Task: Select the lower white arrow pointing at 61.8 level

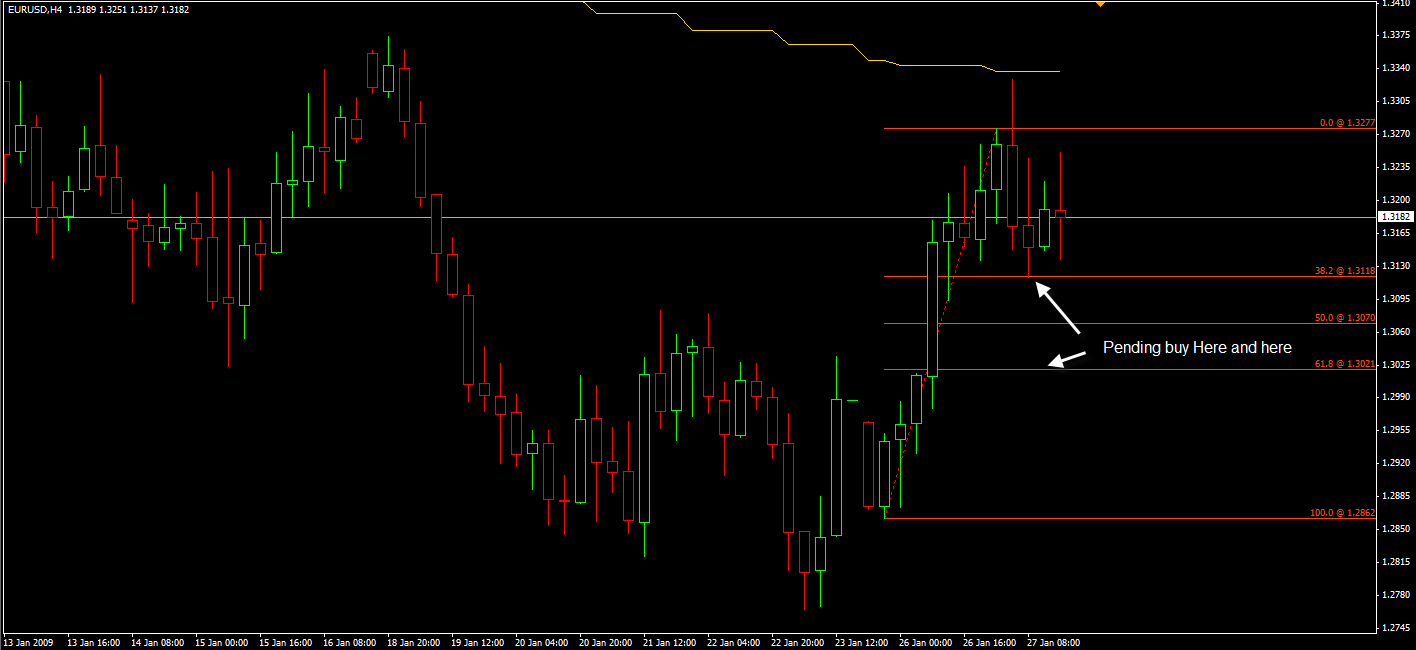Action: (x=1067, y=358)
